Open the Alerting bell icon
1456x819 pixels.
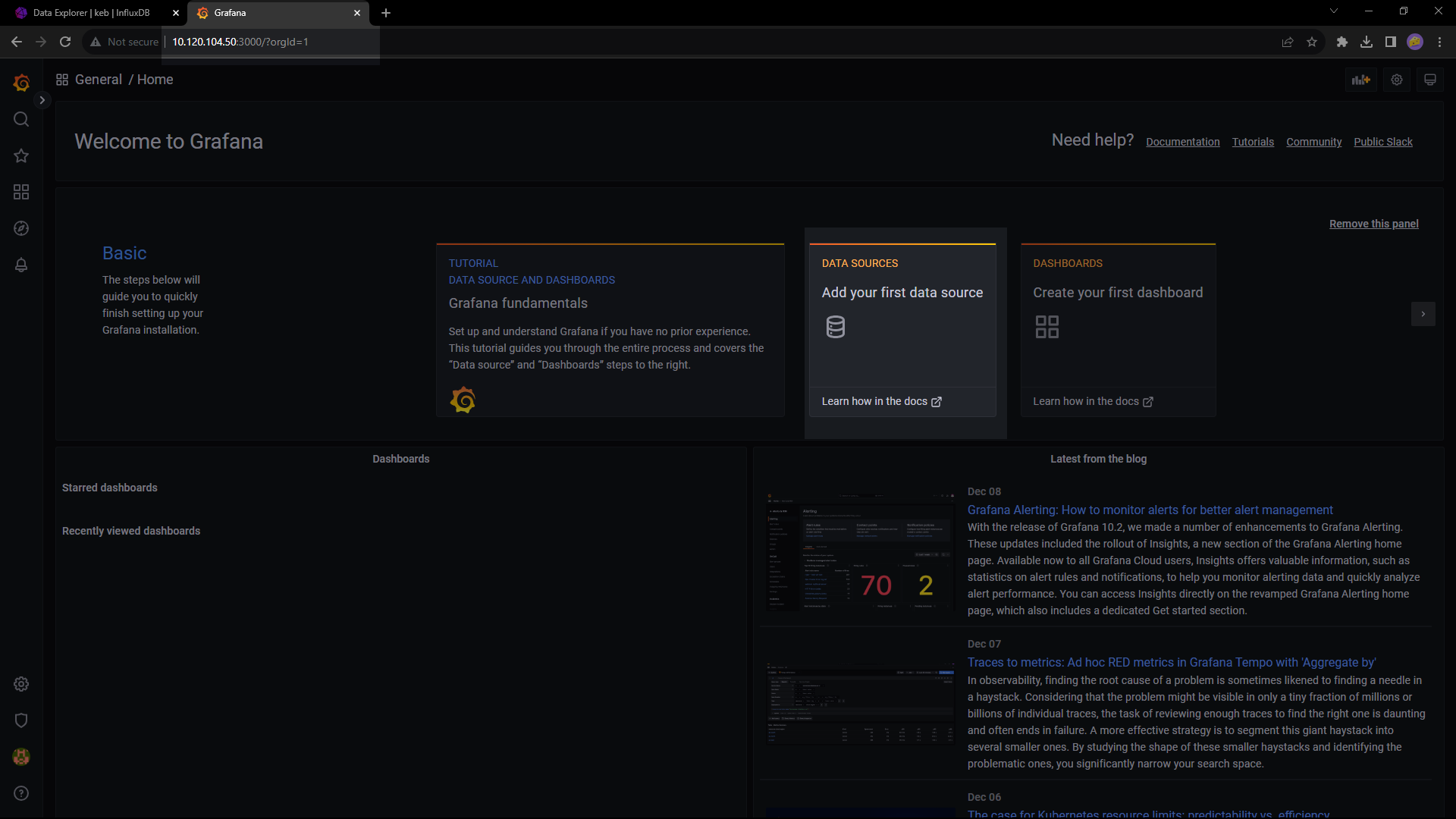21,265
